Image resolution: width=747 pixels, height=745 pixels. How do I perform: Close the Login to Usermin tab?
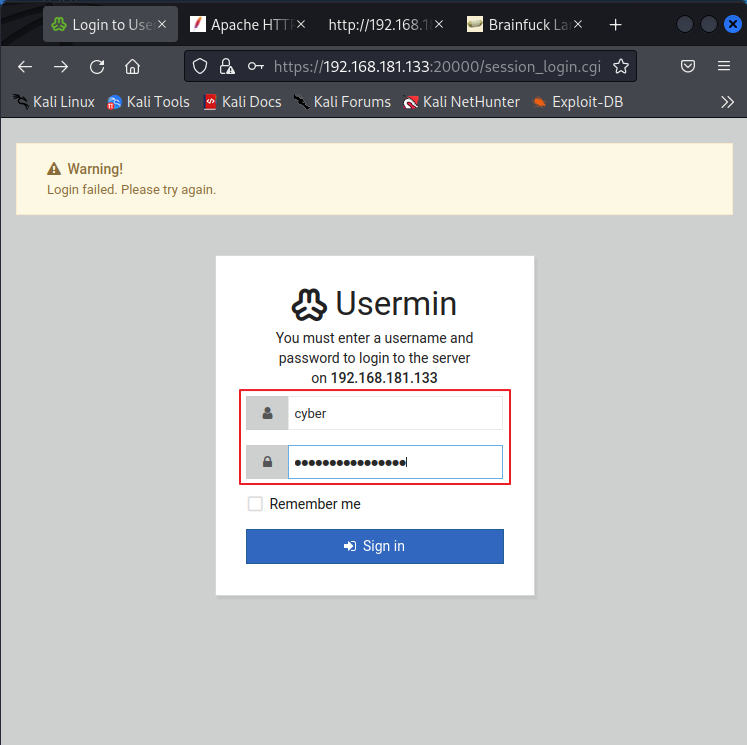coord(162,24)
